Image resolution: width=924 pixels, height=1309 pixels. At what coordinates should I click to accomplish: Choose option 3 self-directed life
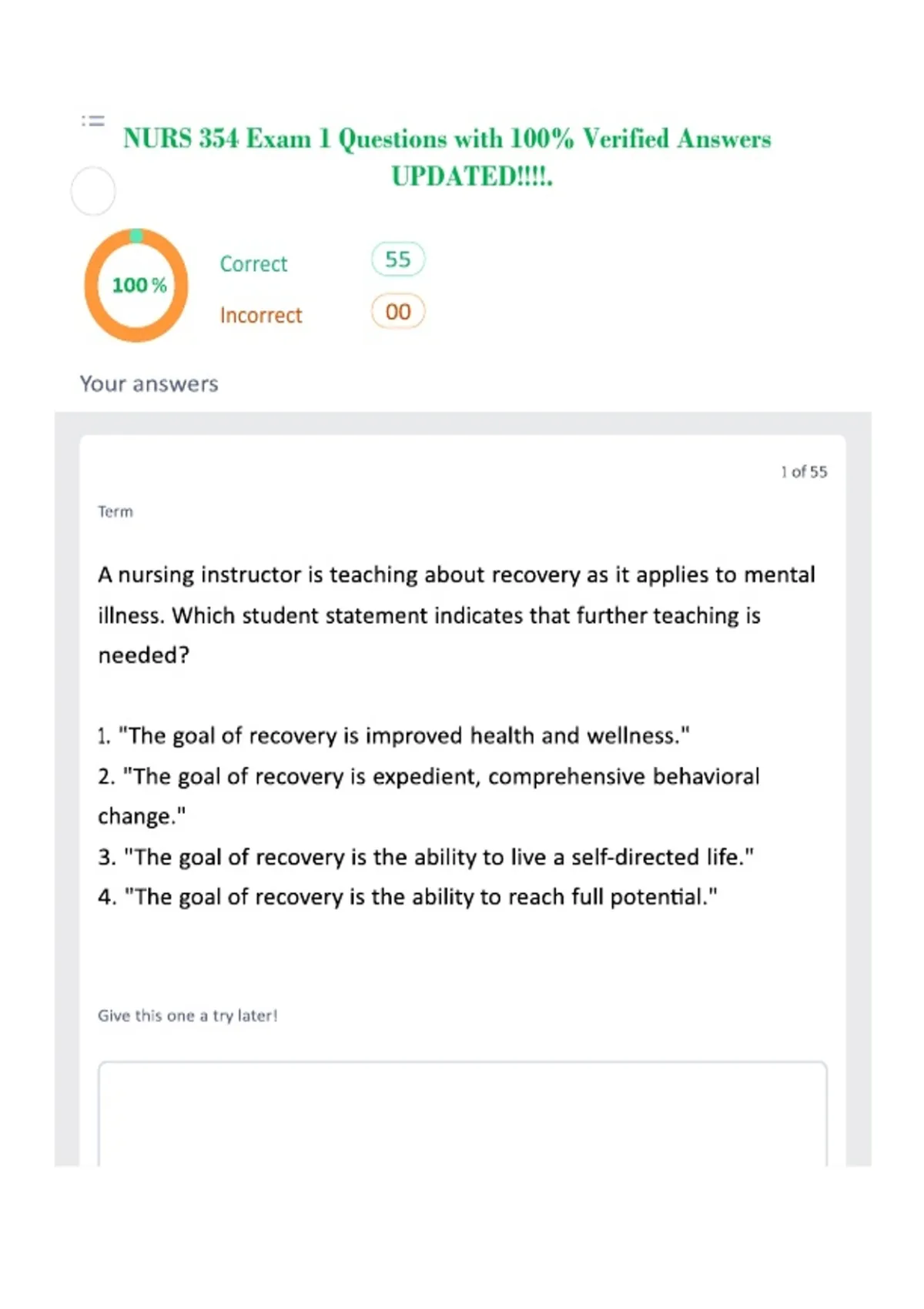[x=426, y=857]
